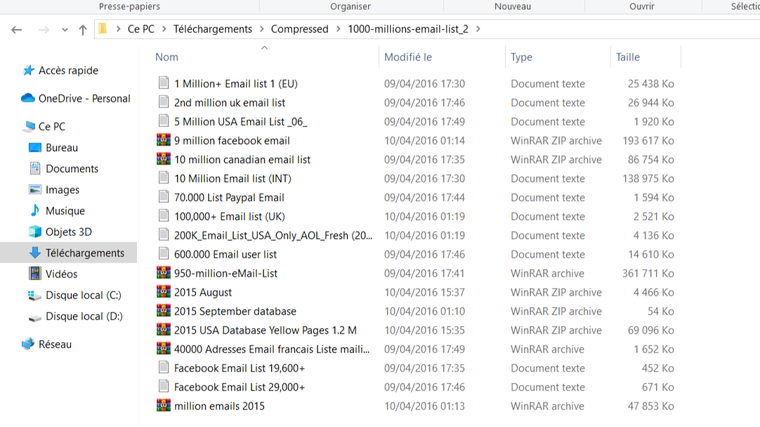Viewport: 760px width, 427px height.
Task: Select 5 Million USA Email List _06_
Action: coord(240,122)
